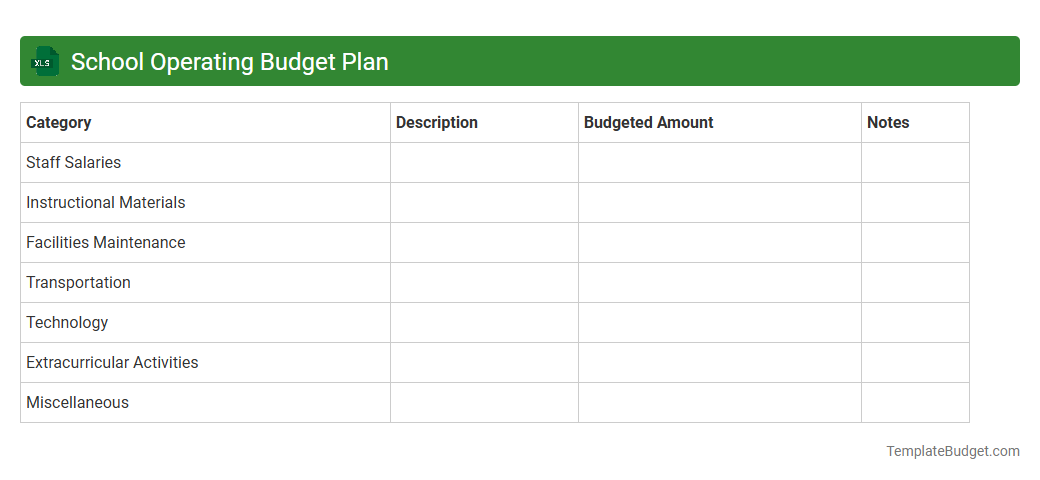Screen dimensions: 1040x480
Task: Click the Description cell for Extracurricular Activities
Action: [x=484, y=362]
